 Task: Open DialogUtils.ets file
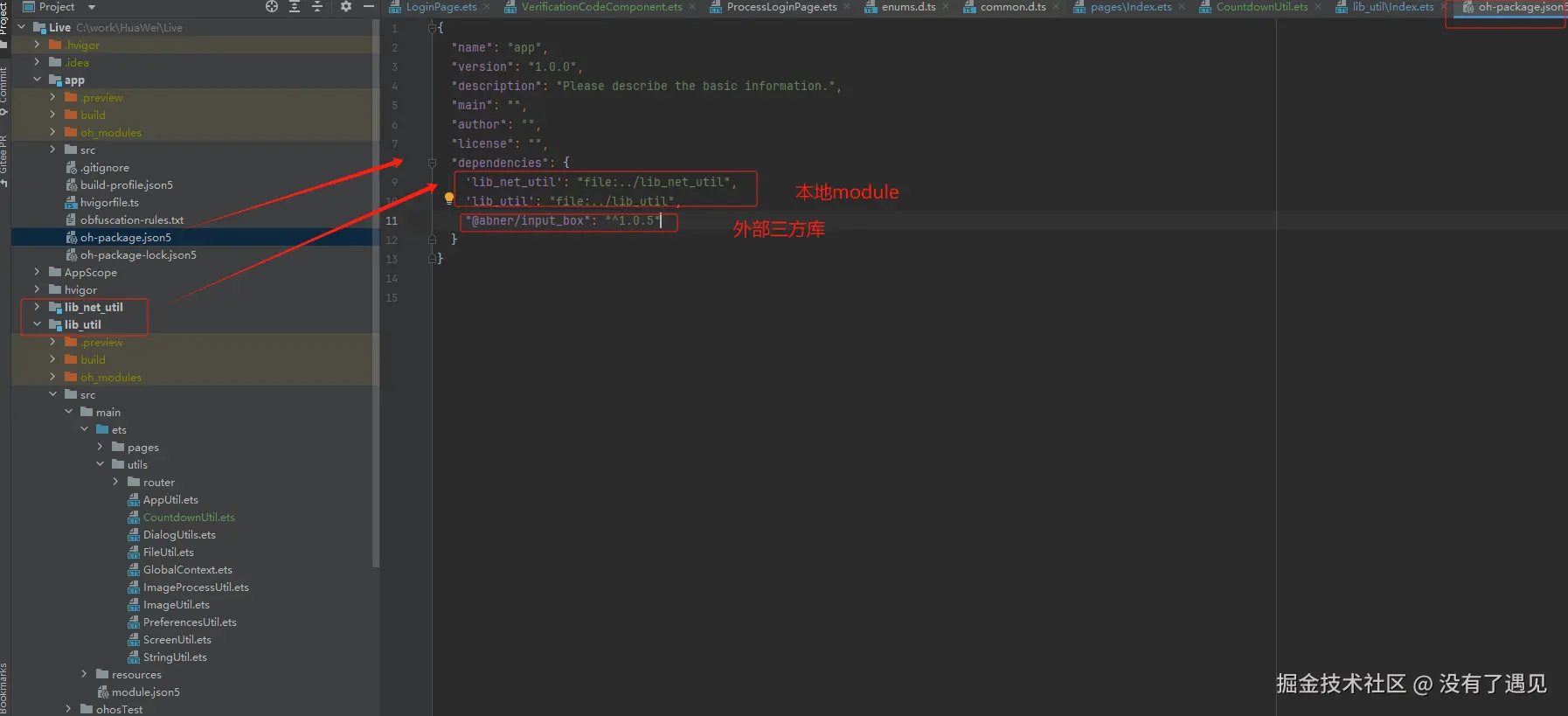(x=179, y=534)
